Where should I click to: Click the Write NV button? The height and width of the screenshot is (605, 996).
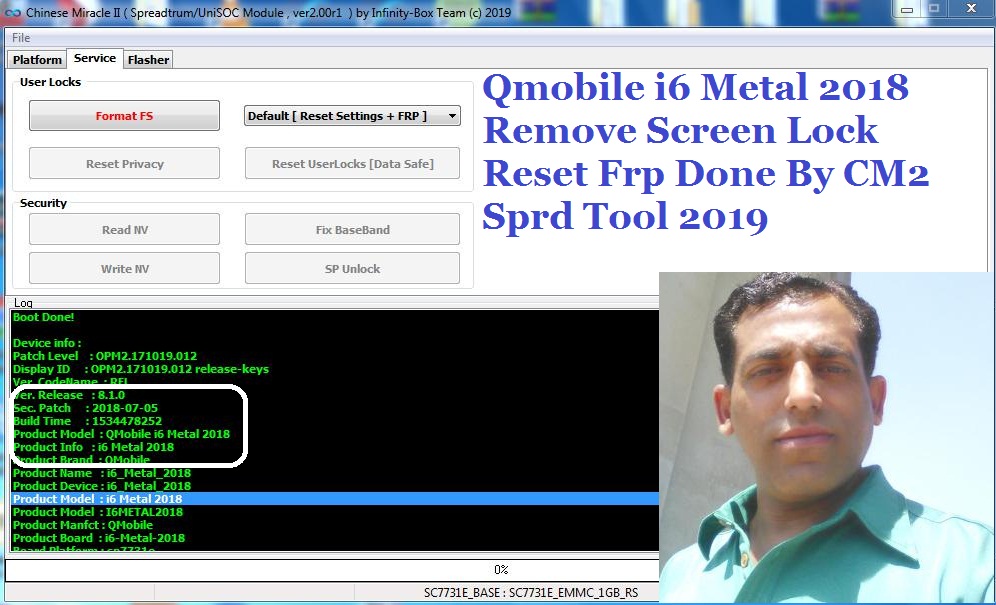pyautogui.click(x=124, y=268)
